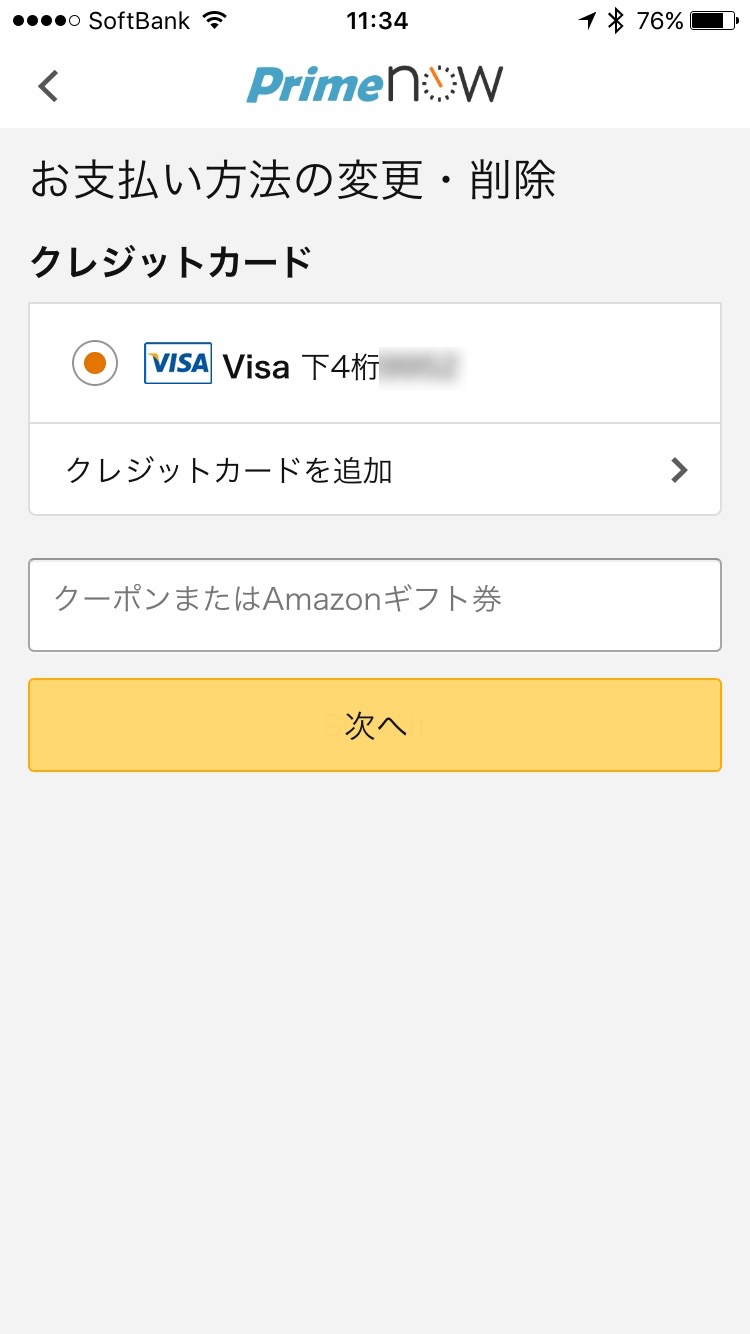Expand the chevron beside クレジットカードを追加
This screenshot has width=750, height=1334.
[x=680, y=470]
